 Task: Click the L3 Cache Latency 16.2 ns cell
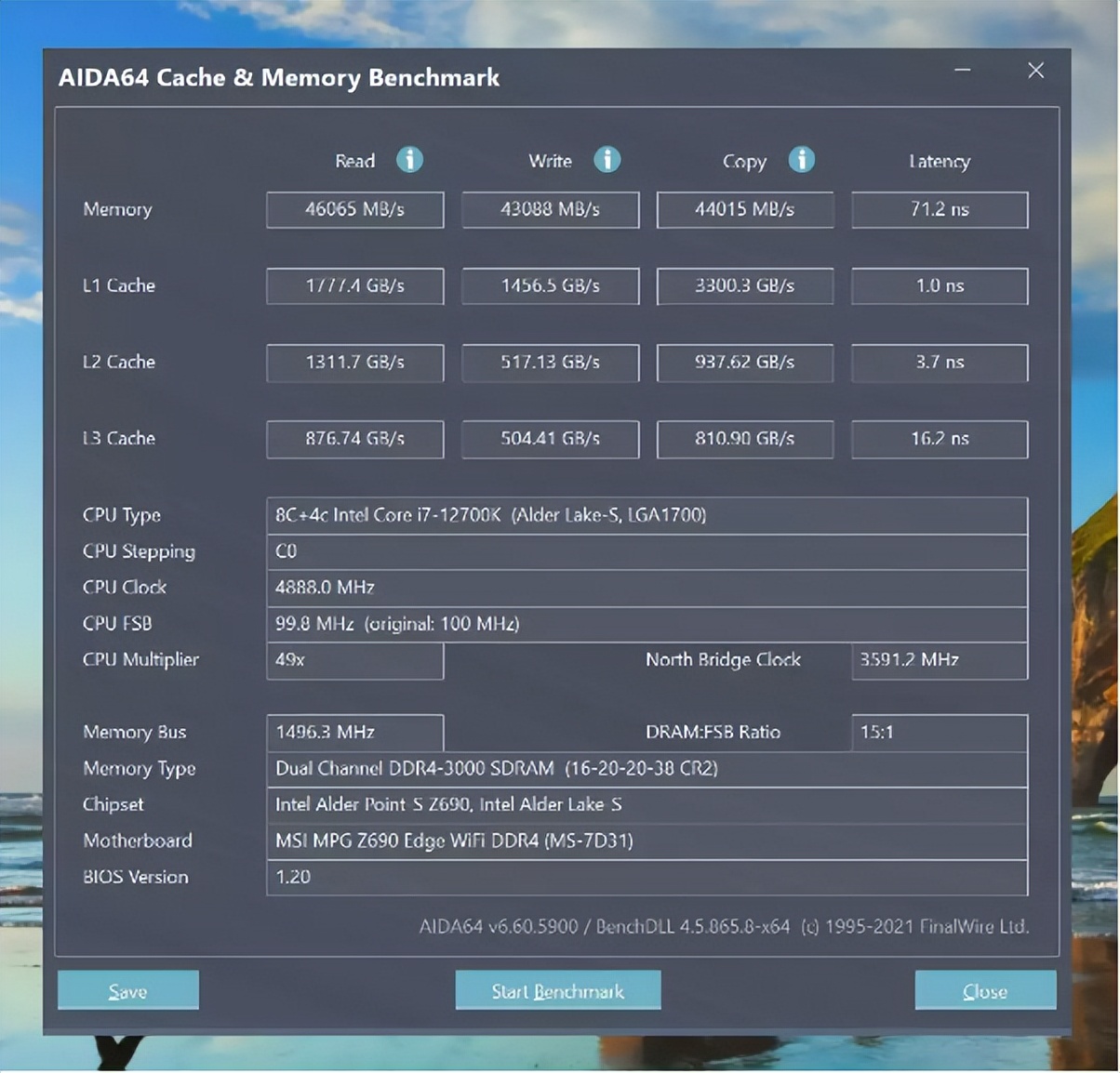(x=940, y=438)
